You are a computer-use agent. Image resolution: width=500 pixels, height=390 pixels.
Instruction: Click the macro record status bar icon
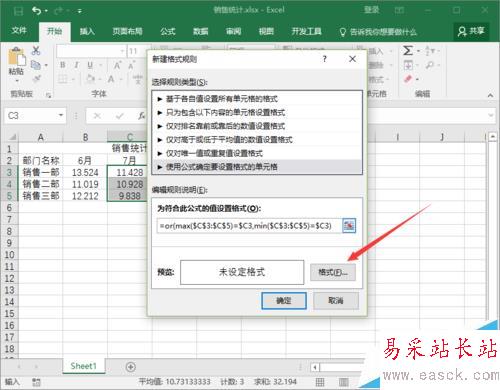(x=36, y=382)
